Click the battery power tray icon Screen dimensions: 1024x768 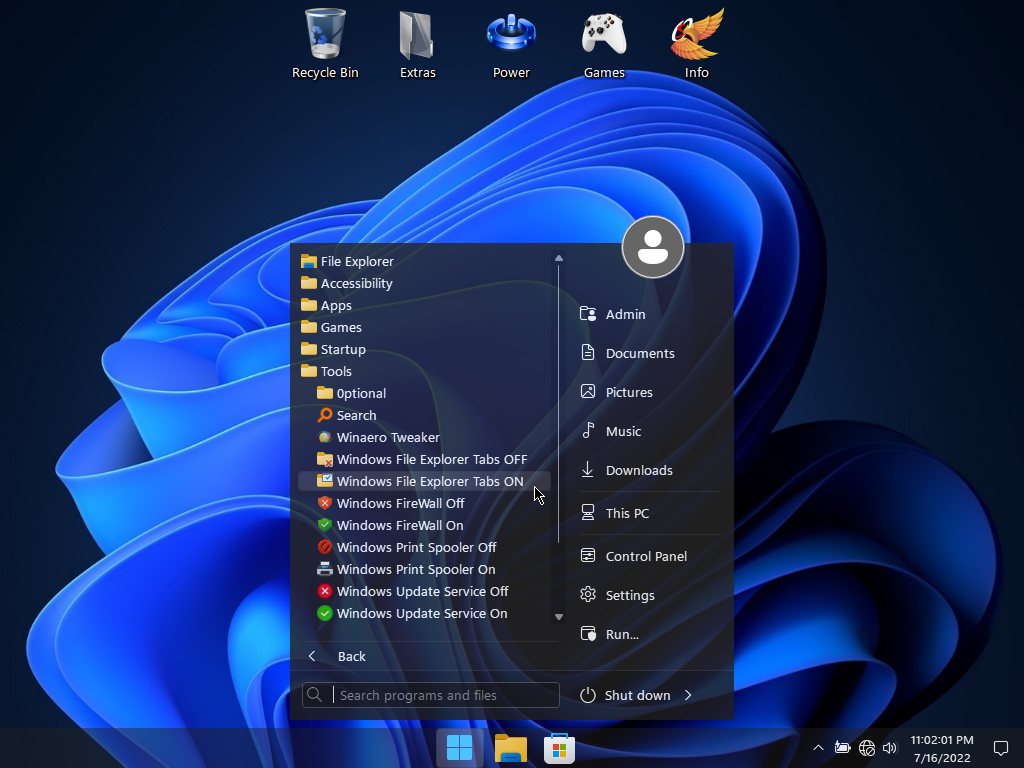[x=842, y=748]
